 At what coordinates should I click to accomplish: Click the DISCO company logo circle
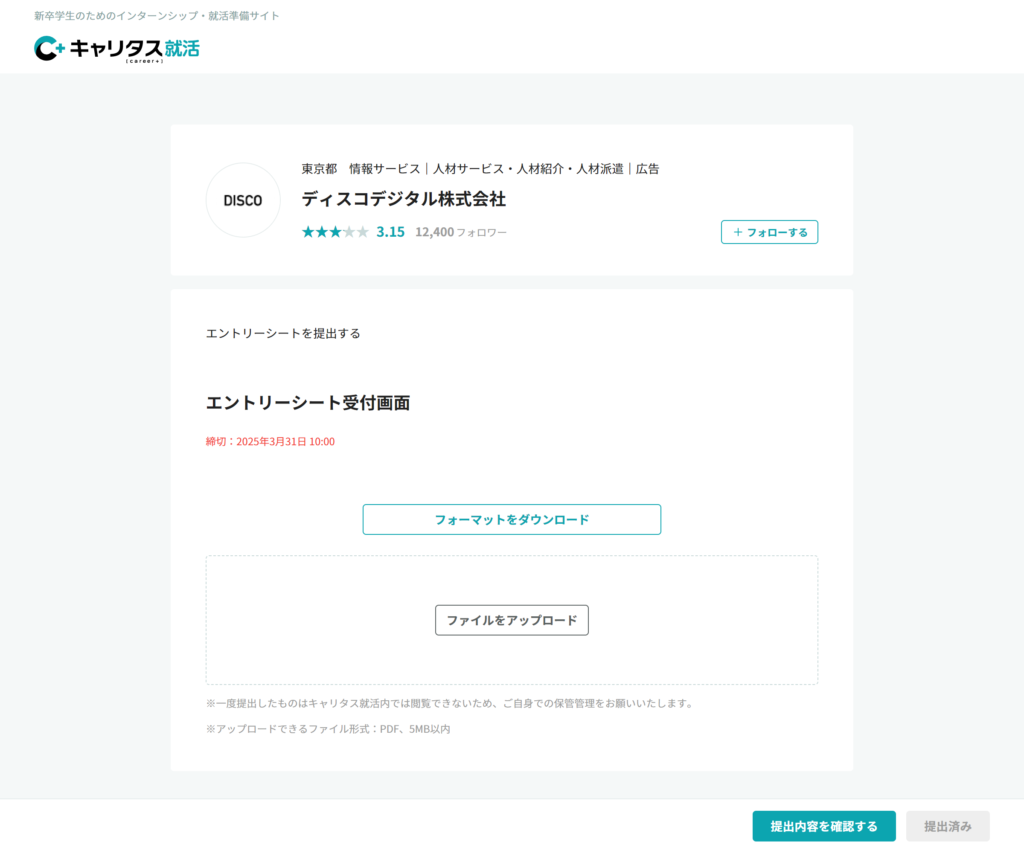coord(243,200)
